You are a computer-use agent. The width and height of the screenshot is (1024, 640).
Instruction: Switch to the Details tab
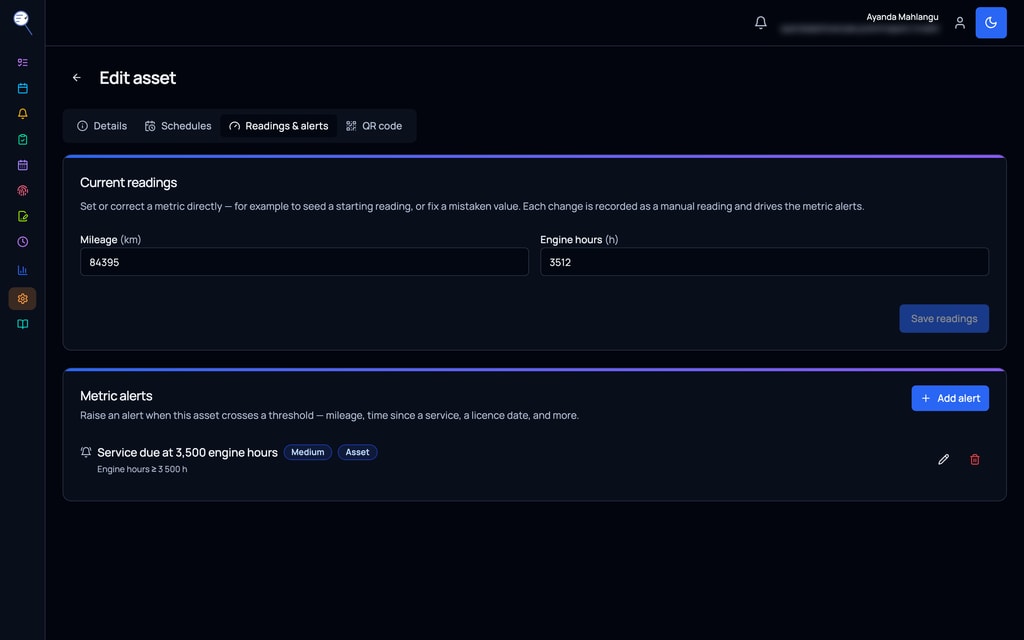click(x=102, y=126)
